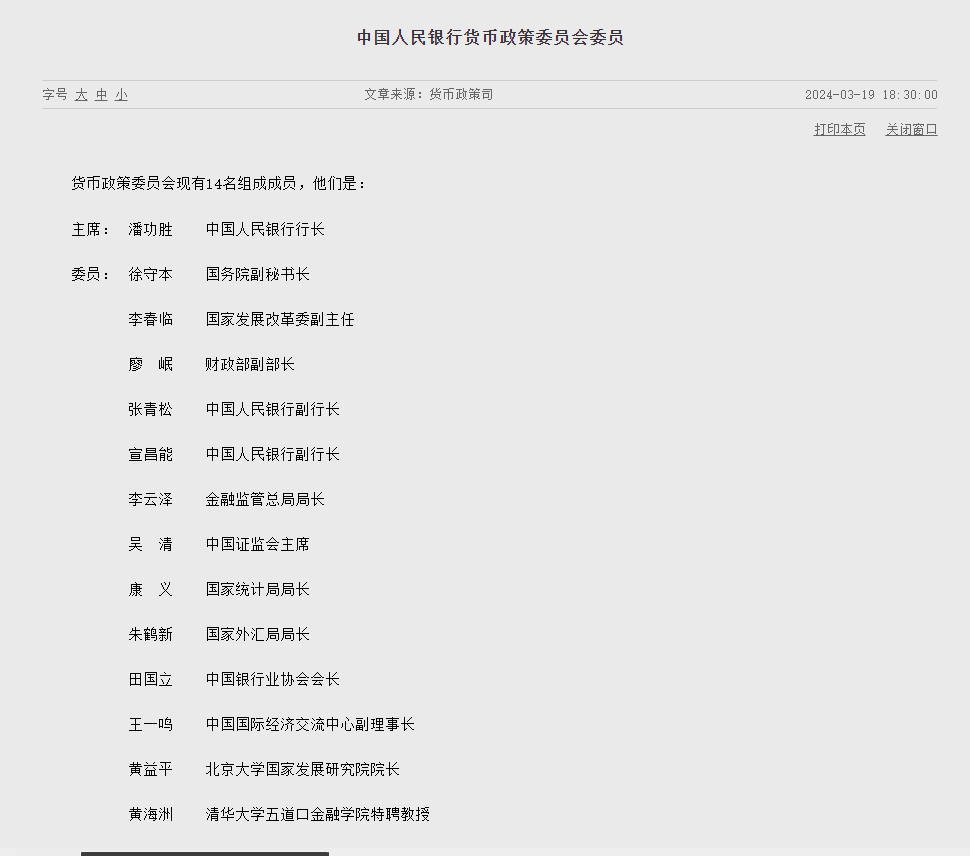
Task: Click the name 朱鹤新
Action: [150, 635]
